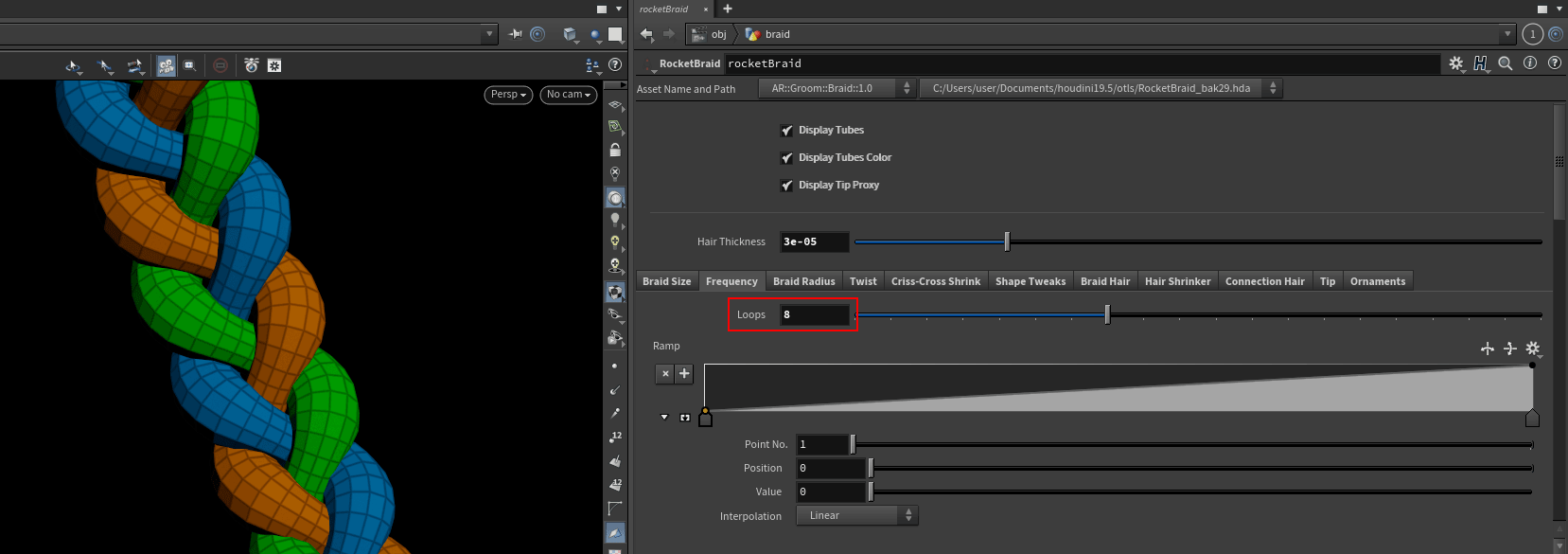Click the ramp gear settings icon
Image resolution: width=1568 pixels, height=554 pixels.
(x=1533, y=348)
